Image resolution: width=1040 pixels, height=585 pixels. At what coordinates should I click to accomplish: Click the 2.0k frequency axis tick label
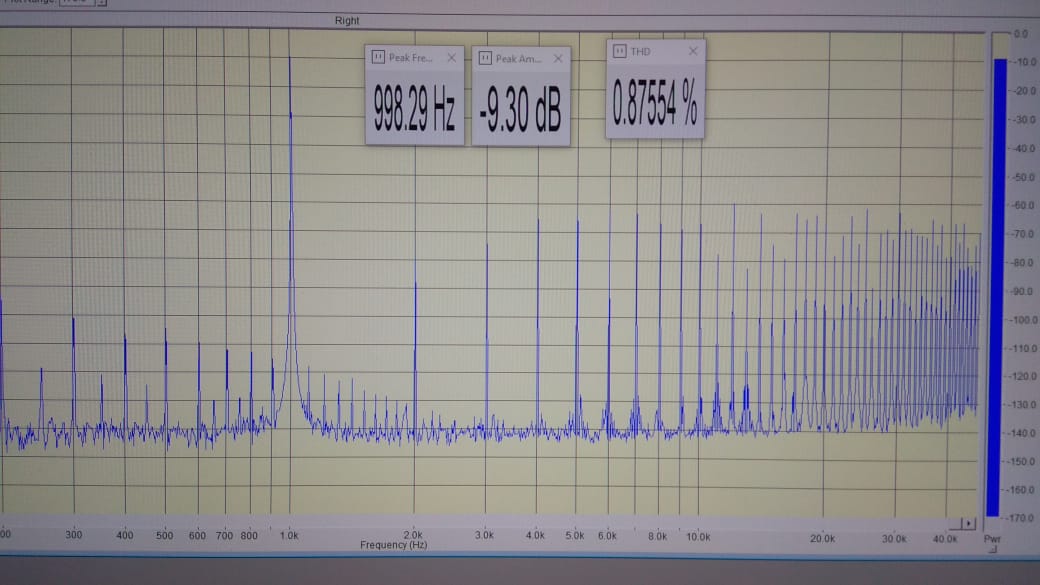(413, 535)
